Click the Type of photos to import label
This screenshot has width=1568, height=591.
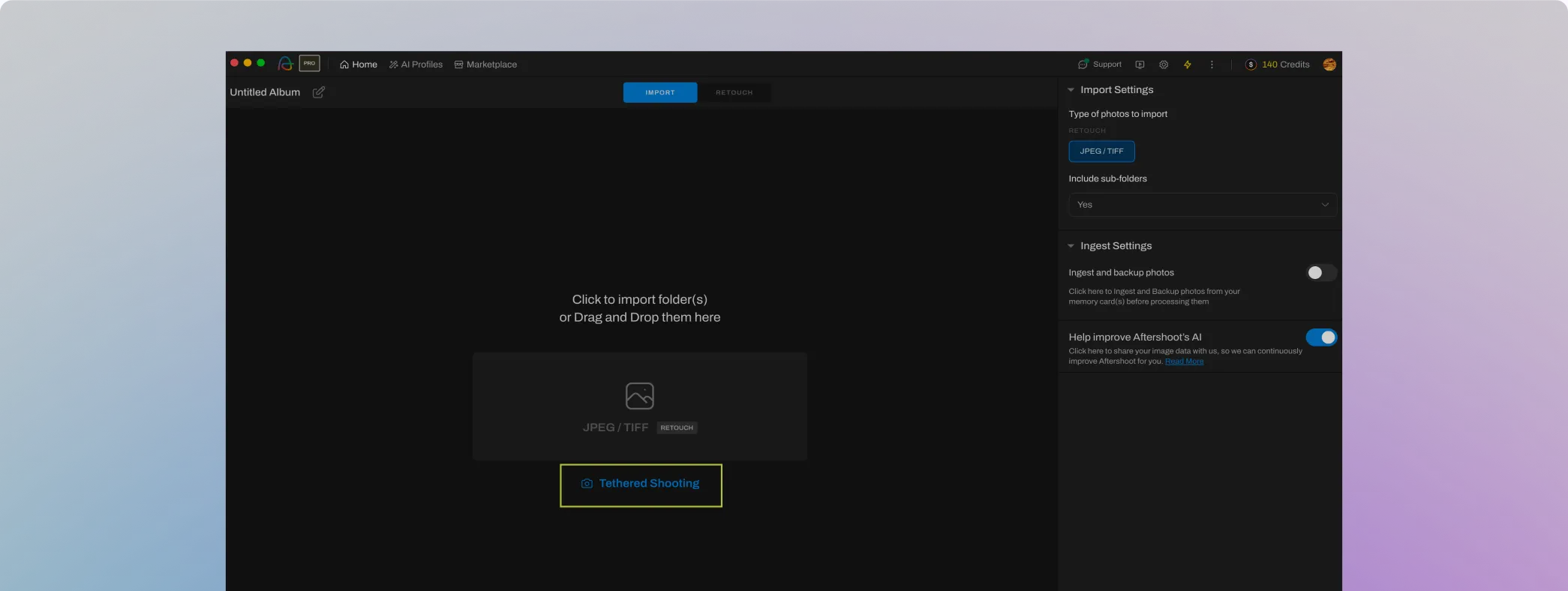[1118, 114]
